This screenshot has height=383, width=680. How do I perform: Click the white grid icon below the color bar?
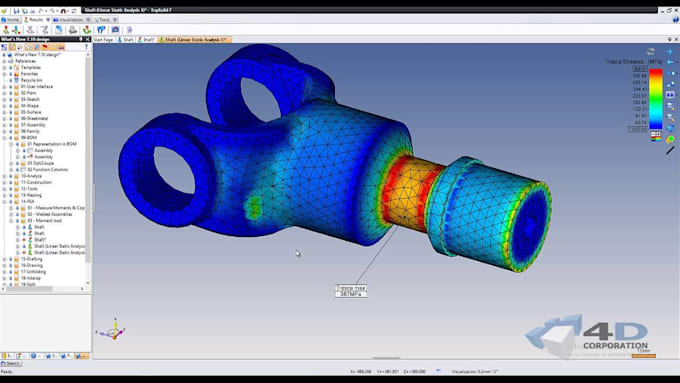(x=656, y=134)
